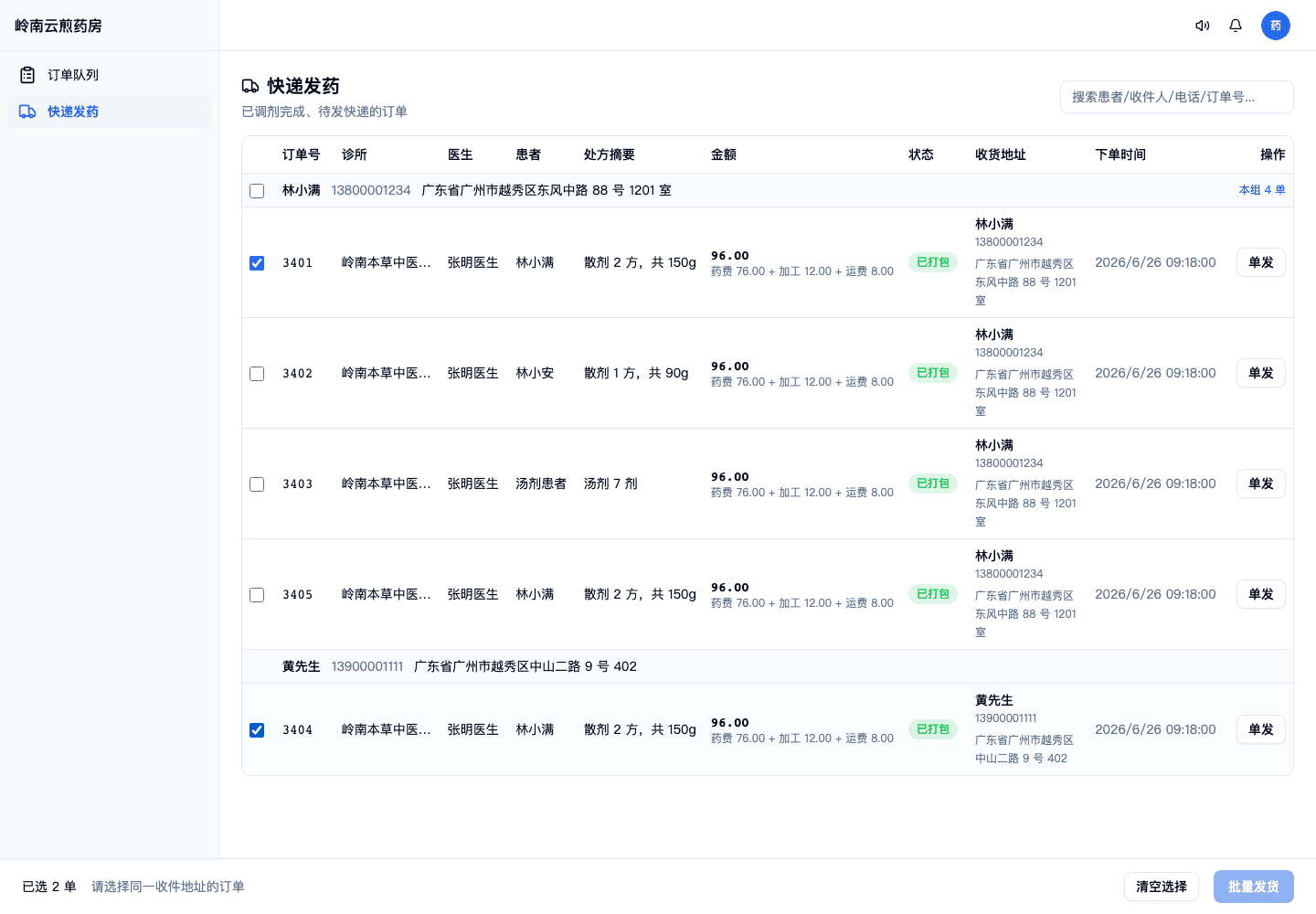Click 已打包 status of order 3402
The width and height of the screenshot is (1316, 914).
click(x=933, y=373)
